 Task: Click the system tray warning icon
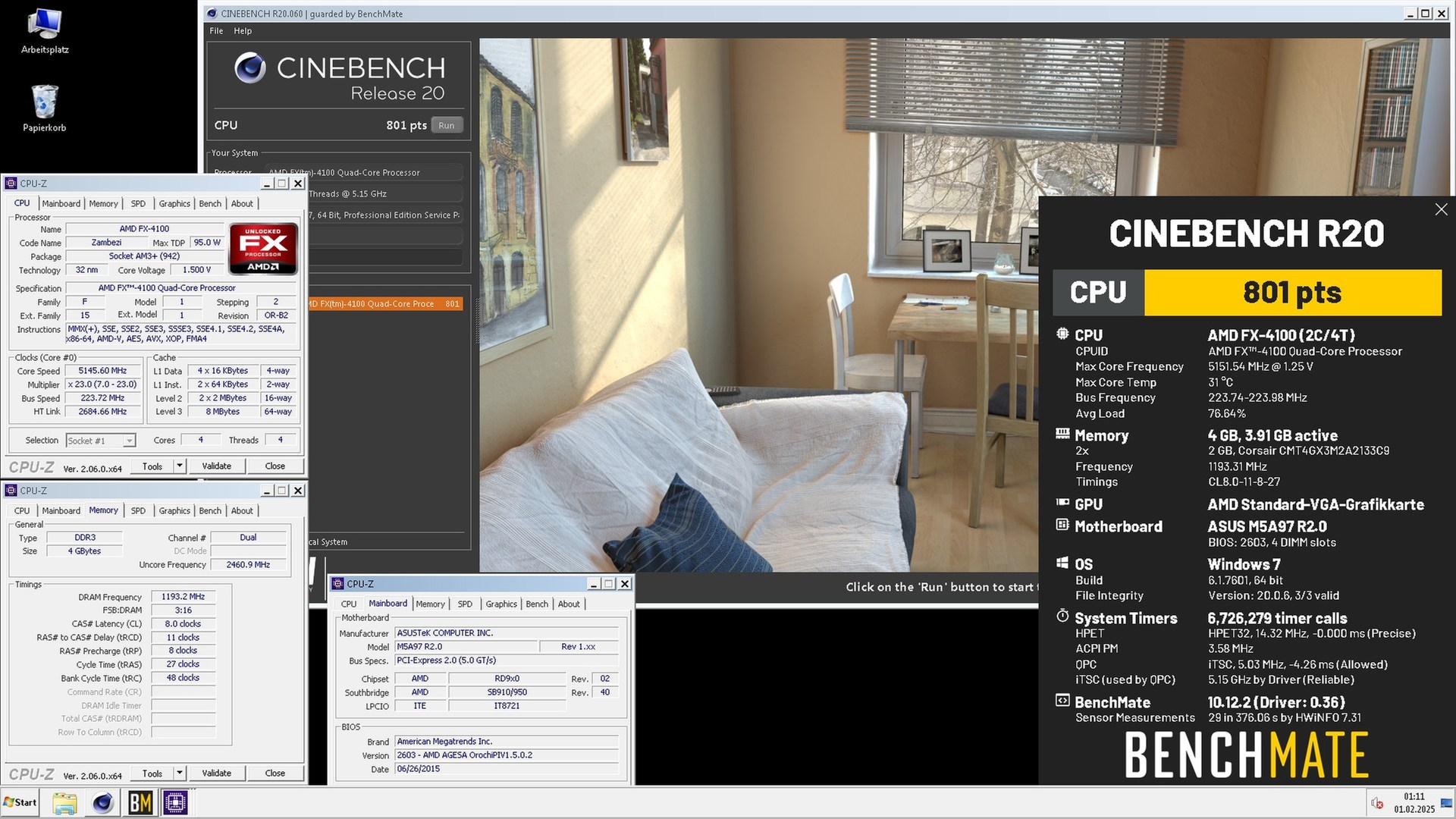pos(1377,803)
